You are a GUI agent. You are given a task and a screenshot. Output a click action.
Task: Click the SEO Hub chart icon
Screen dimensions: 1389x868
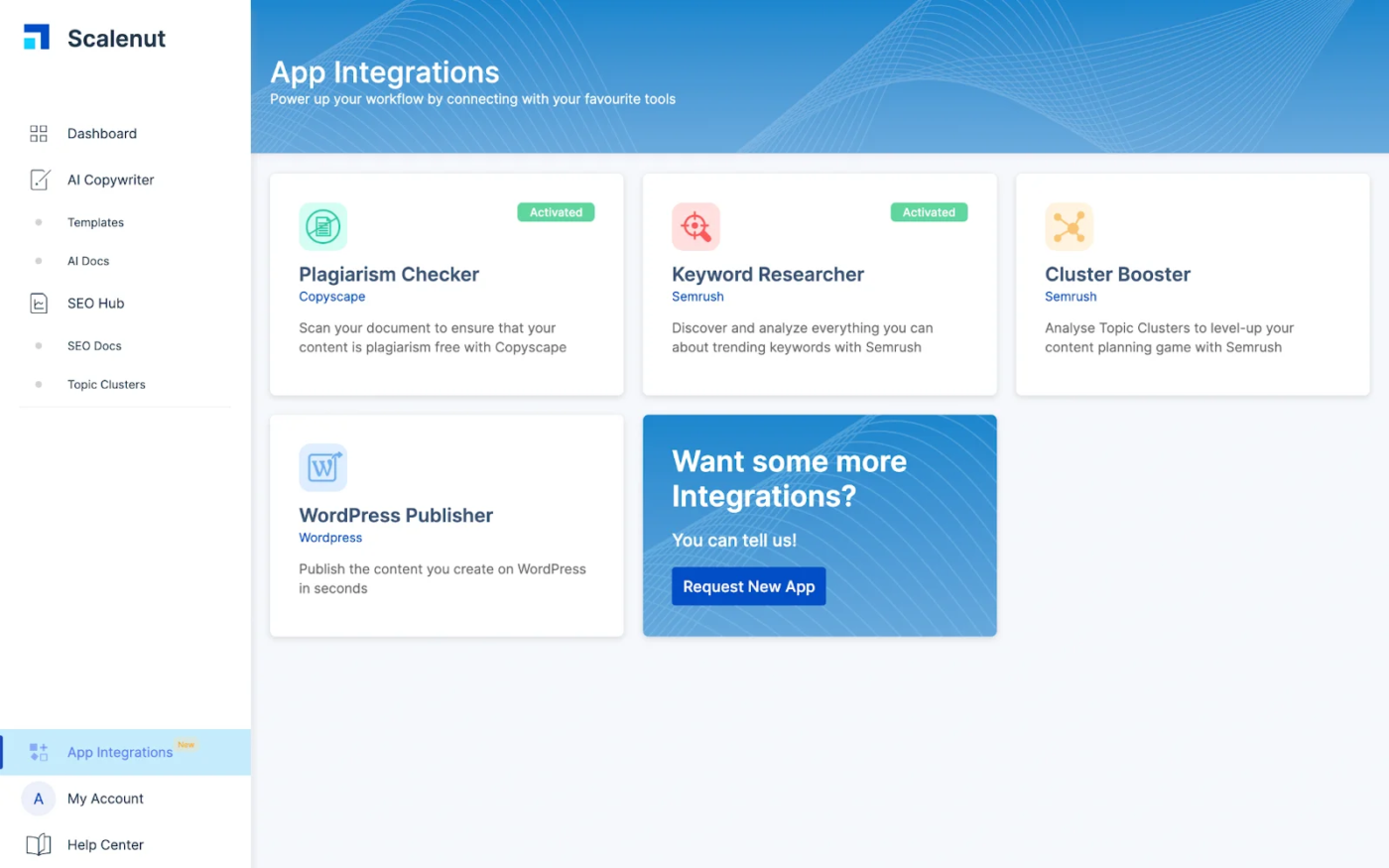39,304
